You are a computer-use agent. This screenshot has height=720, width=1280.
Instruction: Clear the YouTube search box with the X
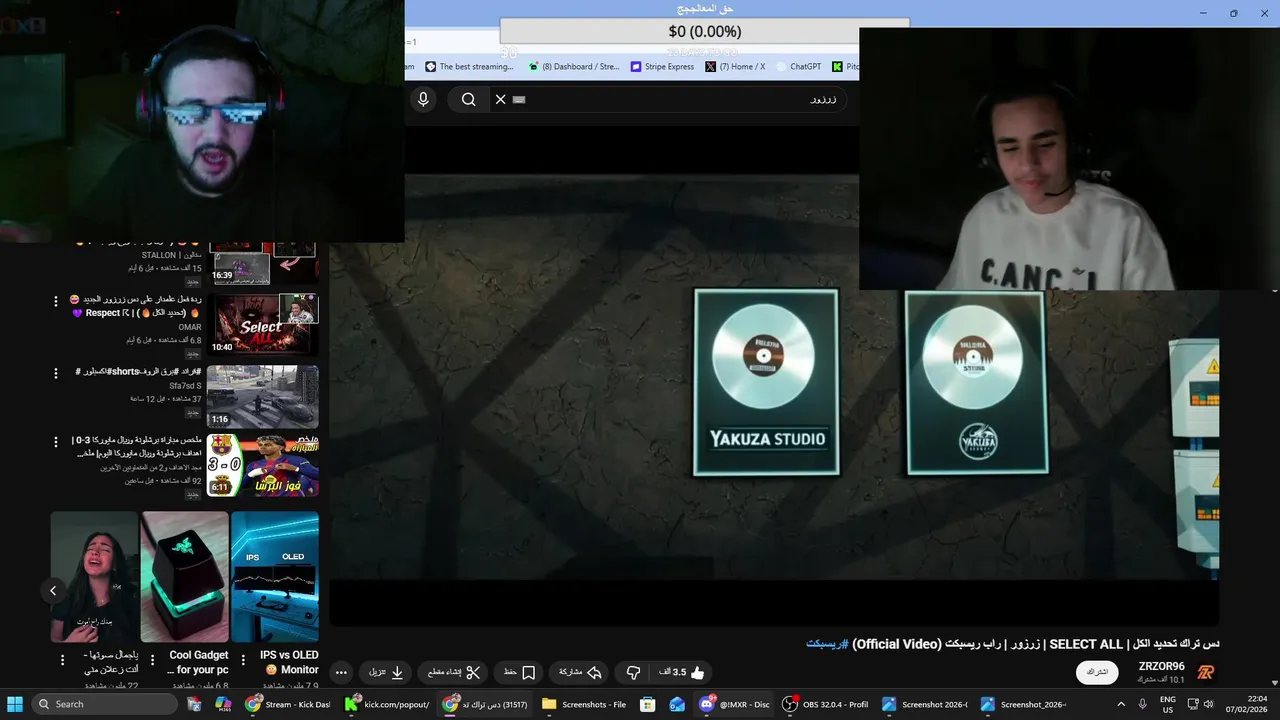tap(500, 99)
